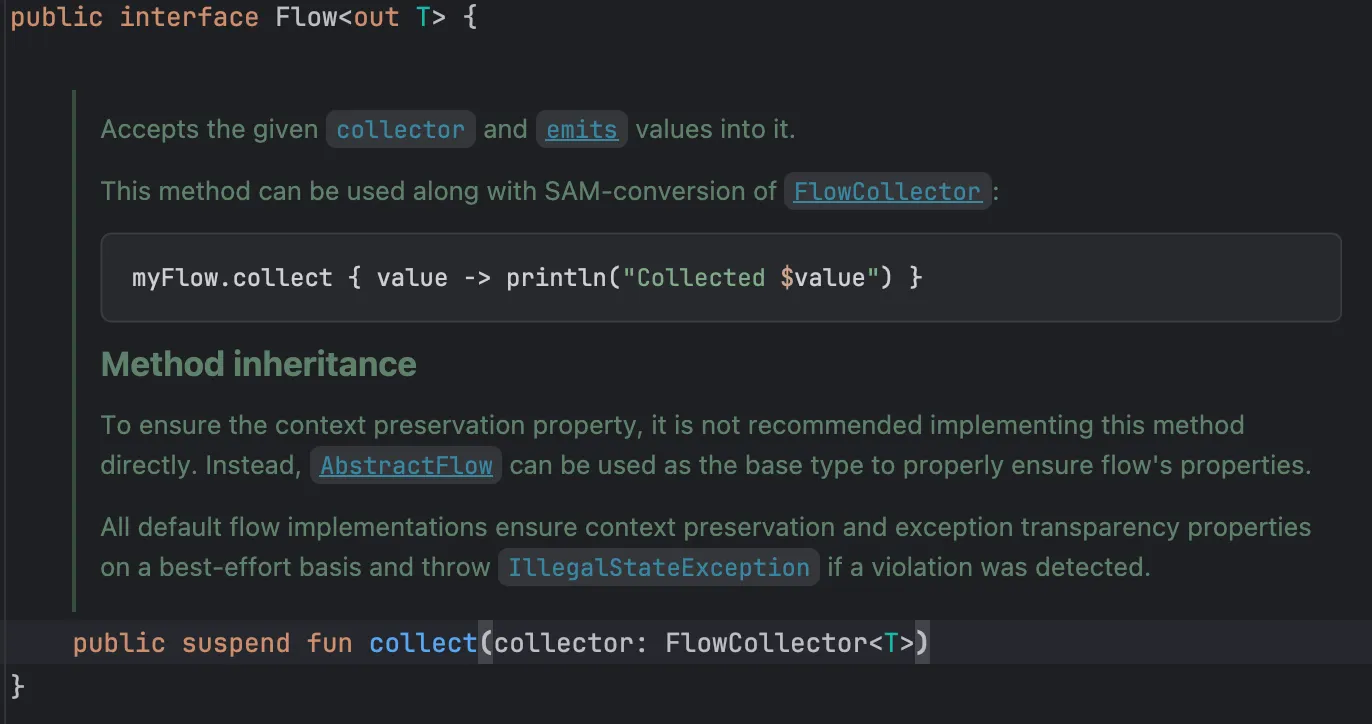Click the 'suspend' keyword
The width and height of the screenshot is (1372, 724).
(236, 643)
